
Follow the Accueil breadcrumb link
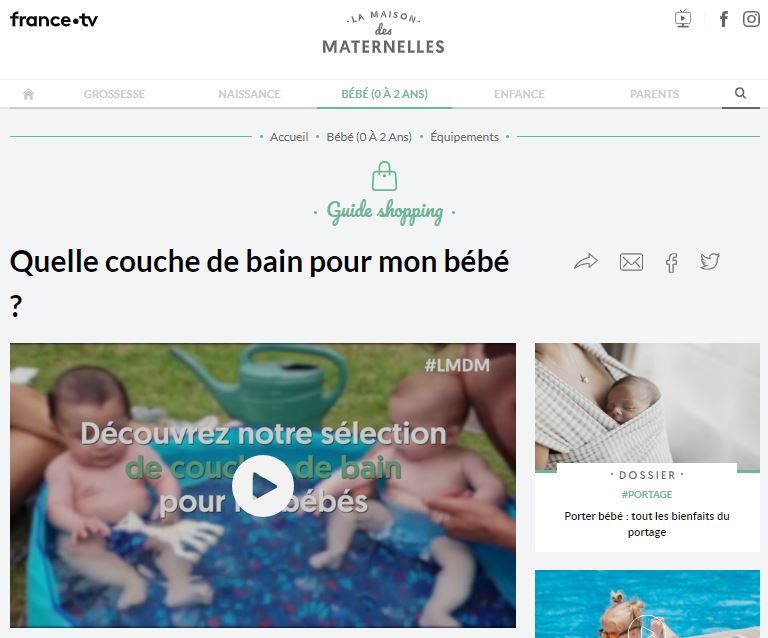(289, 137)
